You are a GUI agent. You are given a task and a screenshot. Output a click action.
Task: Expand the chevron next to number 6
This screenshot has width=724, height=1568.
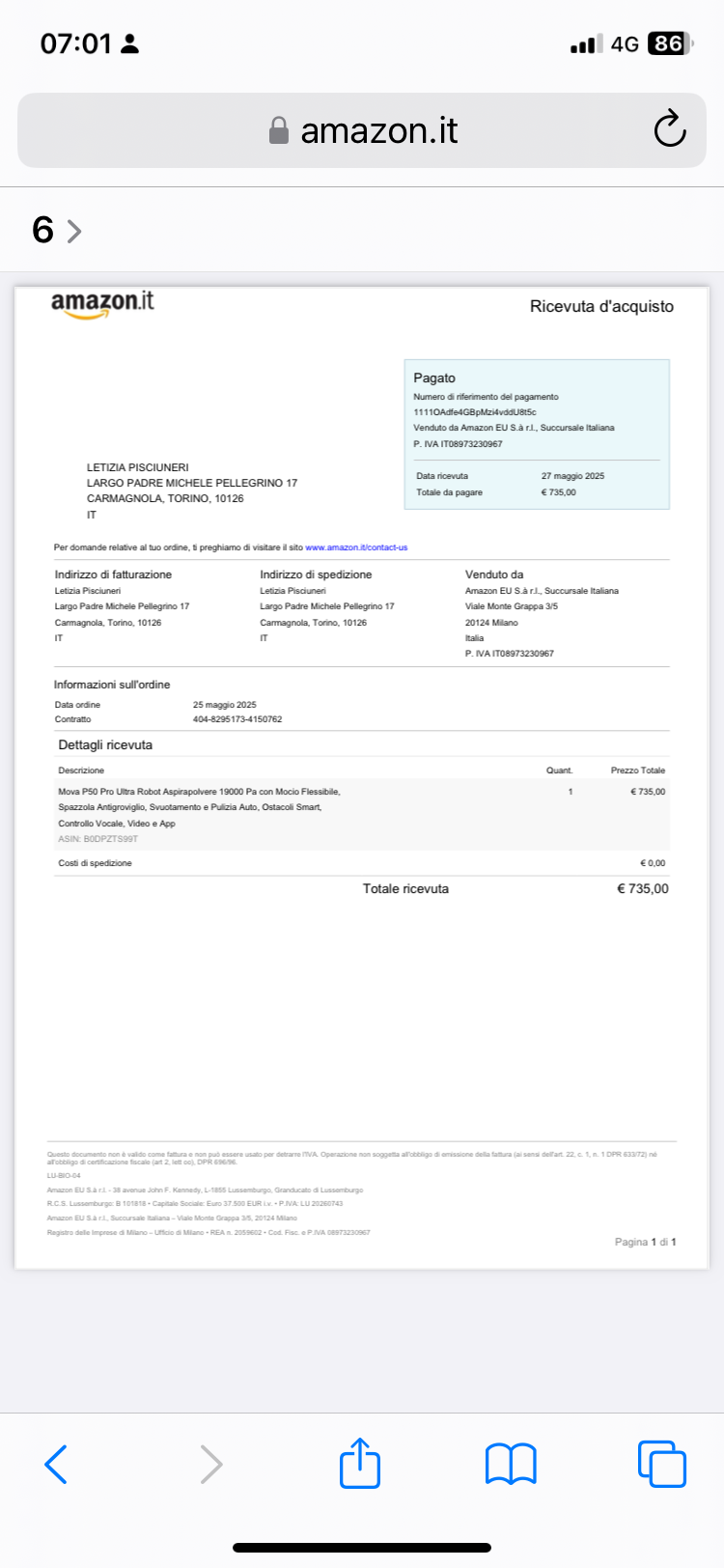[74, 231]
